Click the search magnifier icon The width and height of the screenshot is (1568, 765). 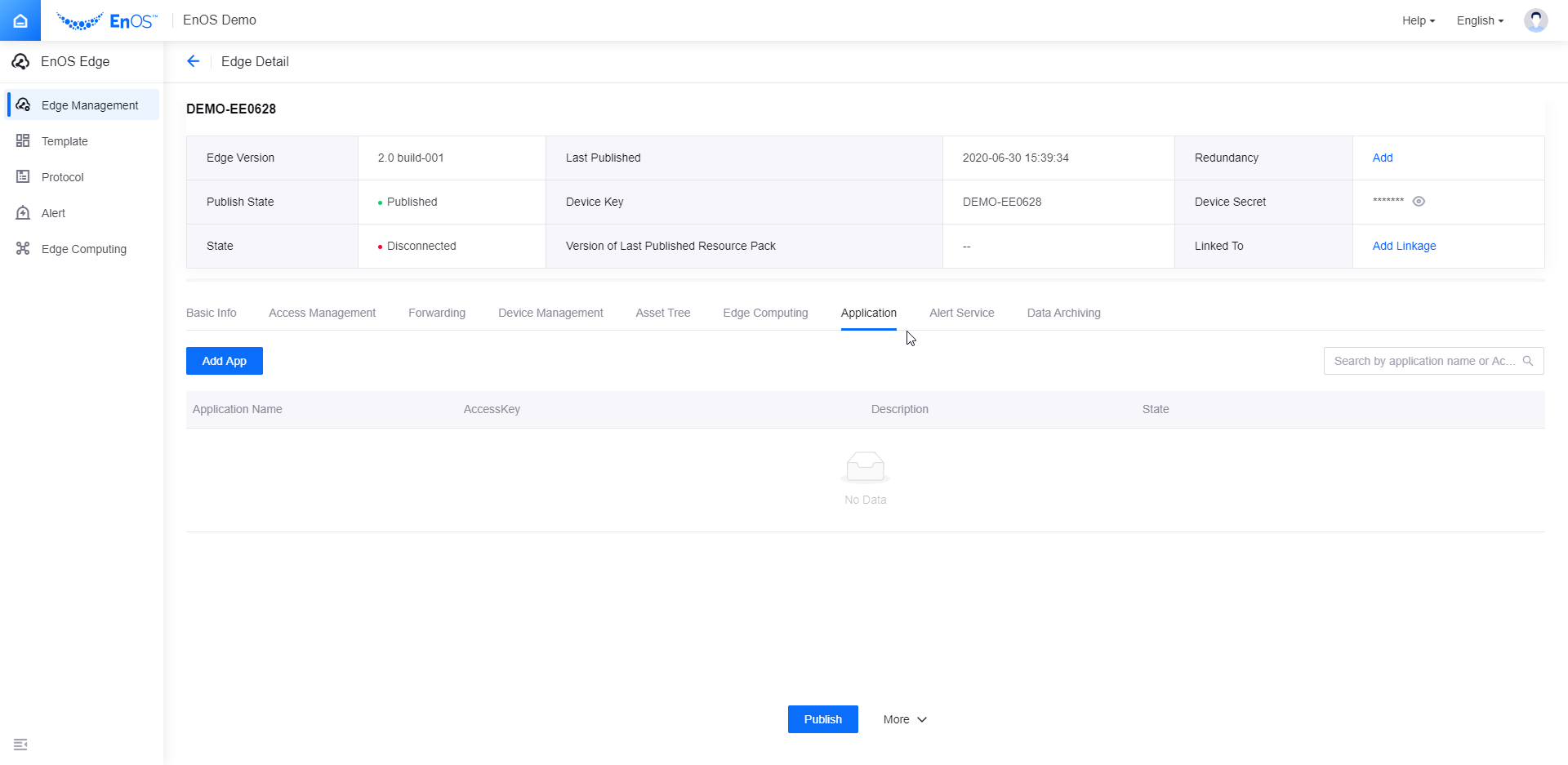coord(1528,361)
